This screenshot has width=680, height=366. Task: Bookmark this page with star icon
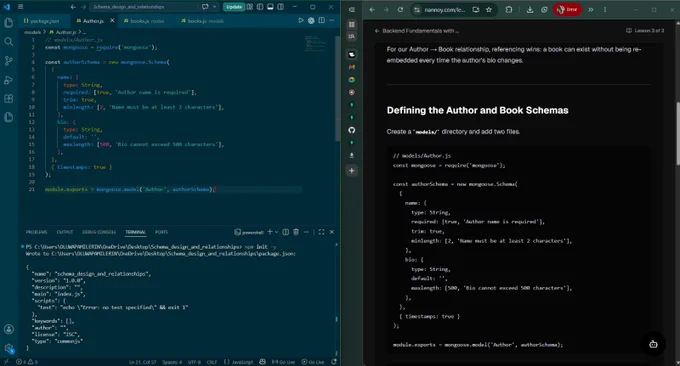pos(489,10)
